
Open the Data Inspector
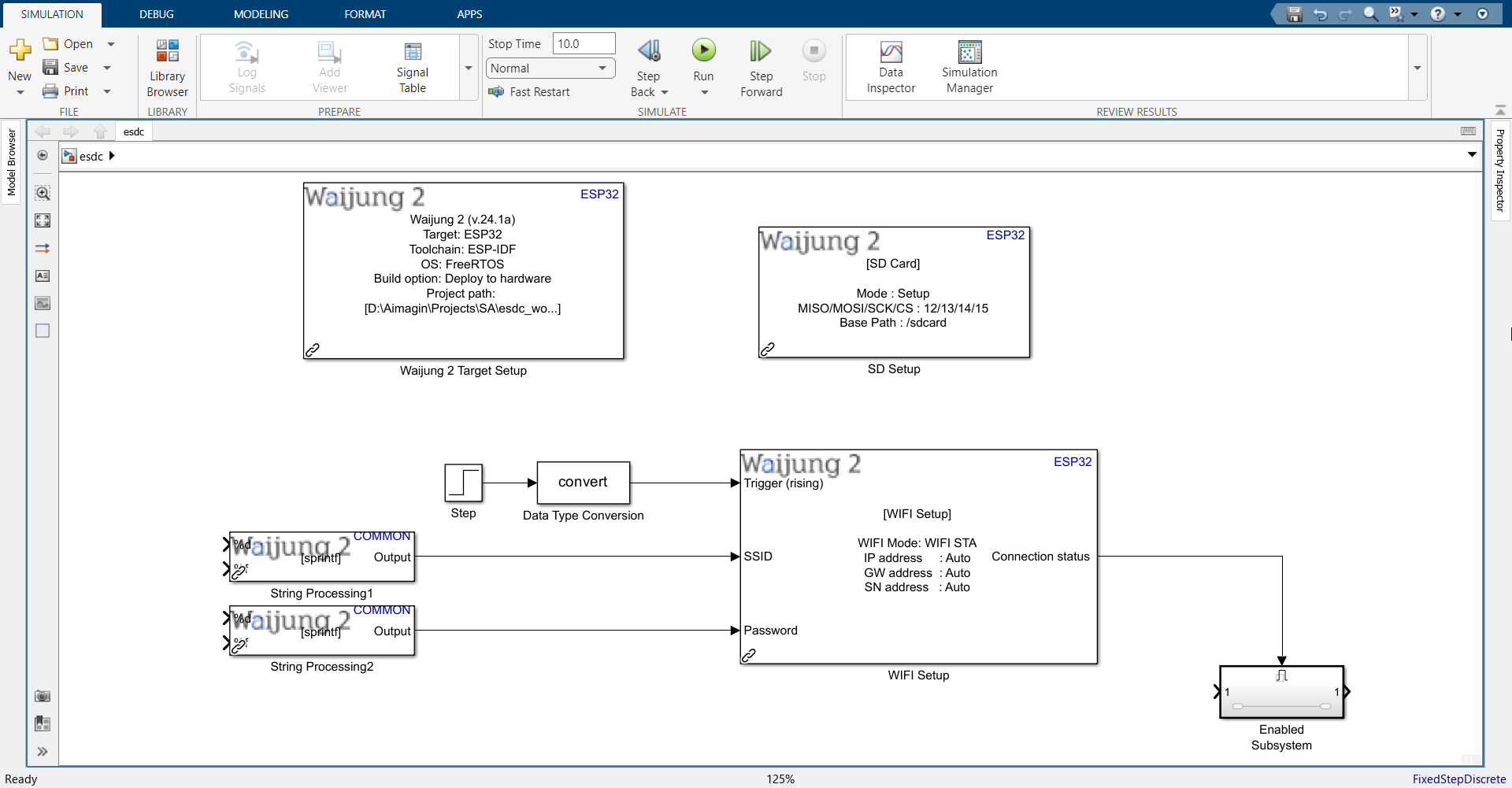891,68
